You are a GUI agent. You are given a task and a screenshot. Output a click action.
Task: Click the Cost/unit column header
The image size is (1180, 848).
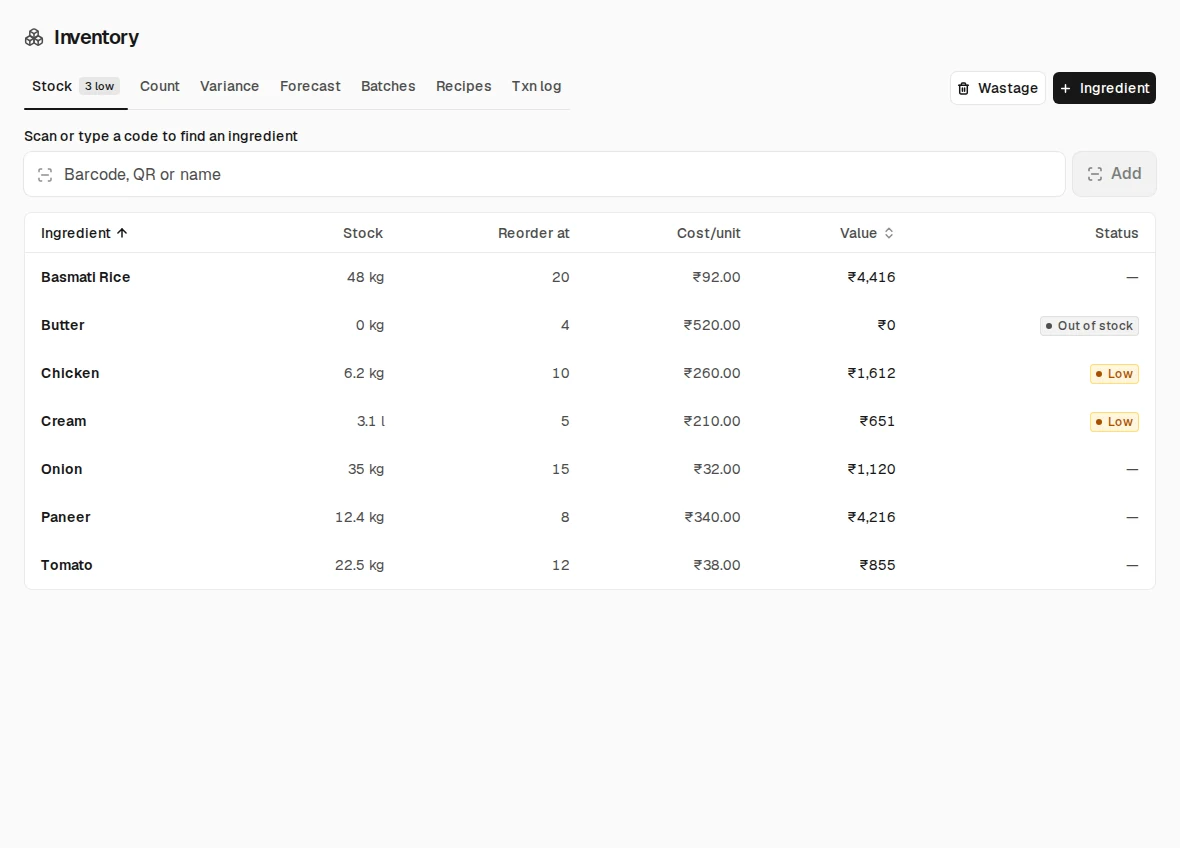click(x=708, y=233)
